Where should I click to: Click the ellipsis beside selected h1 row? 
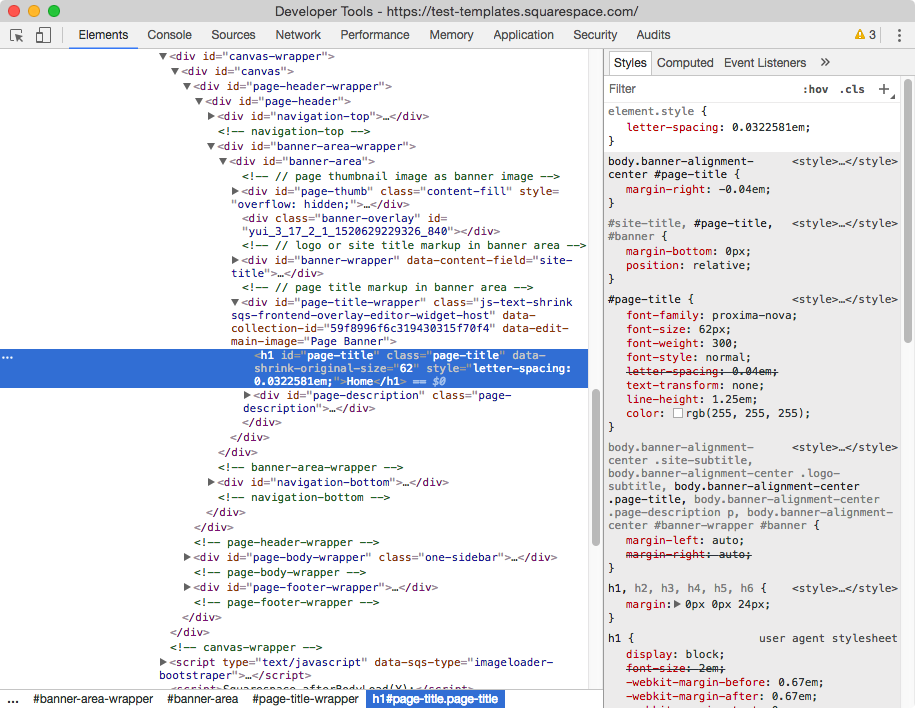click(7, 357)
